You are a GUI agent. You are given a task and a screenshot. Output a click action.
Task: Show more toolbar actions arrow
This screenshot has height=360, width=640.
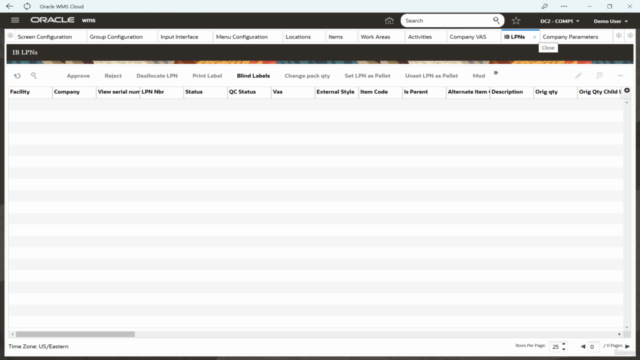(x=496, y=73)
